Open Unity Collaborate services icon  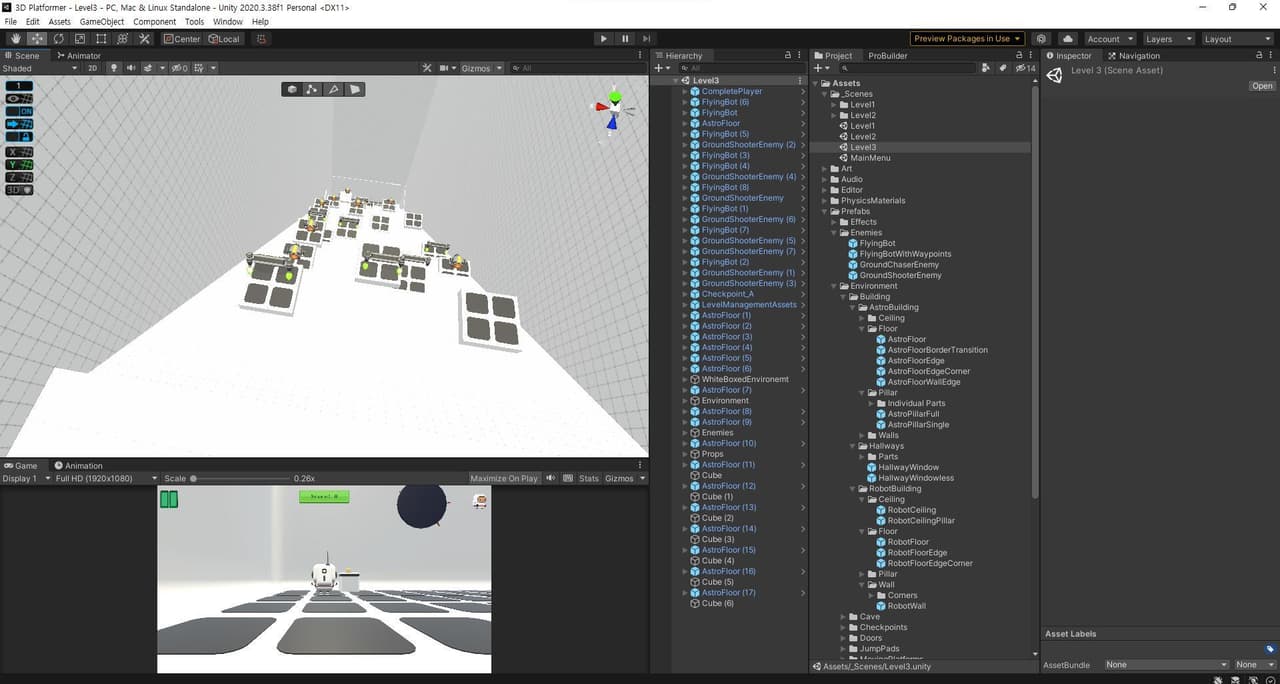click(1042, 39)
